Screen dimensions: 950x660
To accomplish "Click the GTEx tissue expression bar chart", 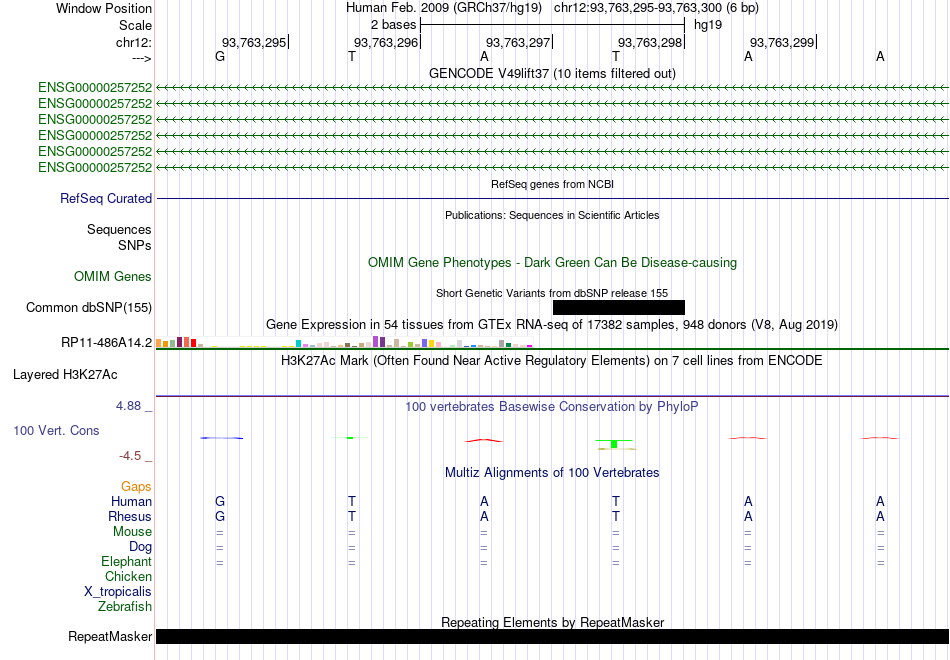I will [x=344, y=342].
